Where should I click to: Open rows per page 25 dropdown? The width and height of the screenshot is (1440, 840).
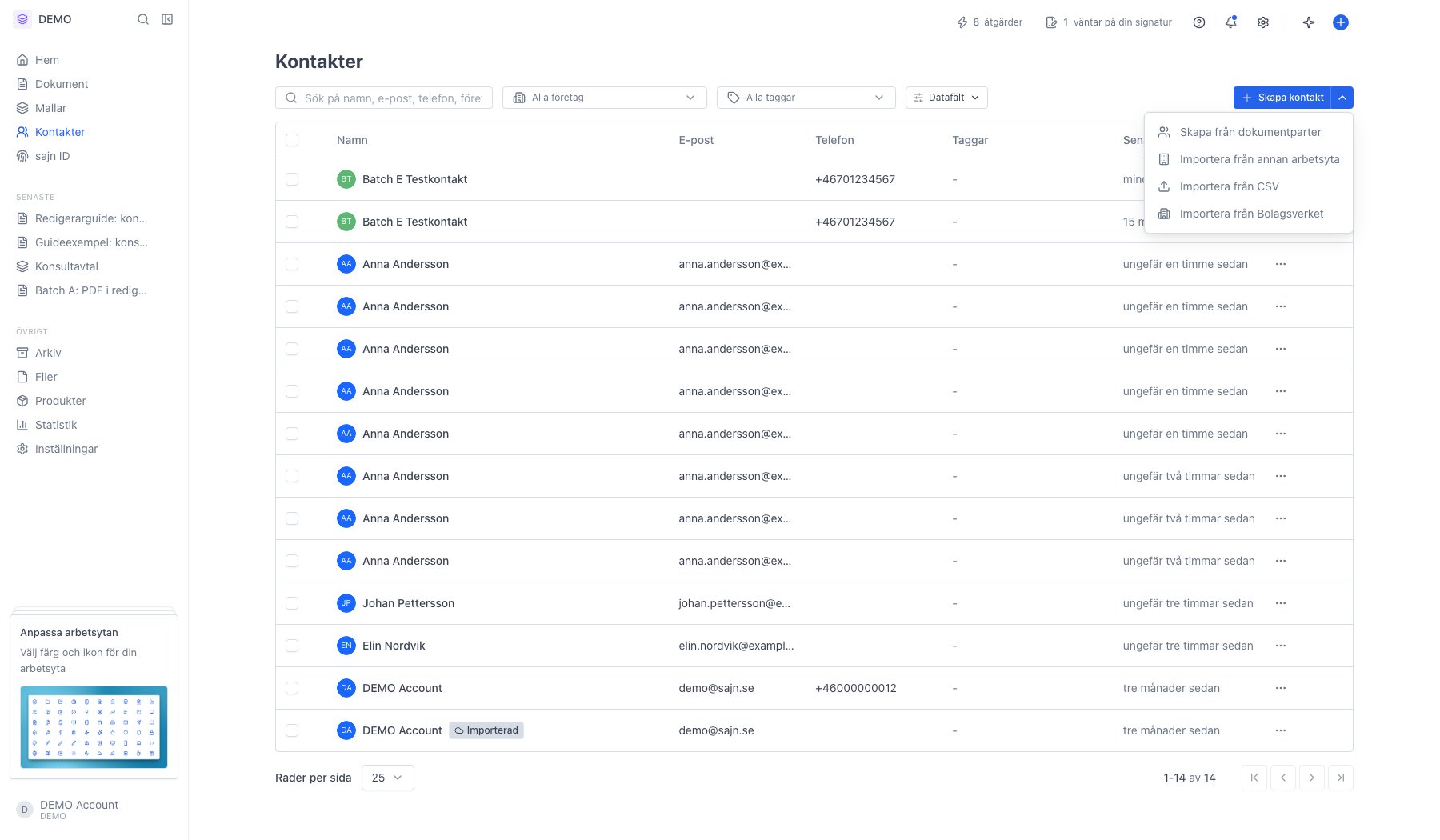click(388, 778)
